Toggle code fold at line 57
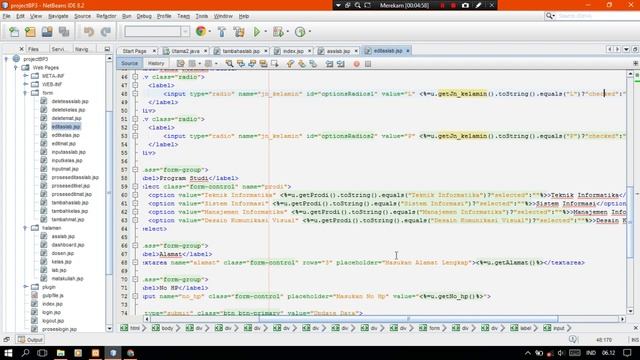The image size is (640, 360). tap(135, 169)
